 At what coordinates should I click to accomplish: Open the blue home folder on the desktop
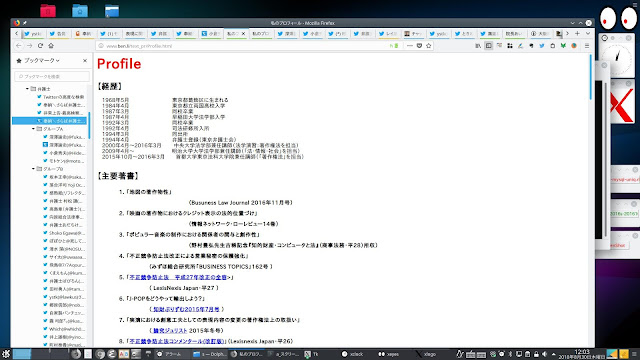coord(80,11)
